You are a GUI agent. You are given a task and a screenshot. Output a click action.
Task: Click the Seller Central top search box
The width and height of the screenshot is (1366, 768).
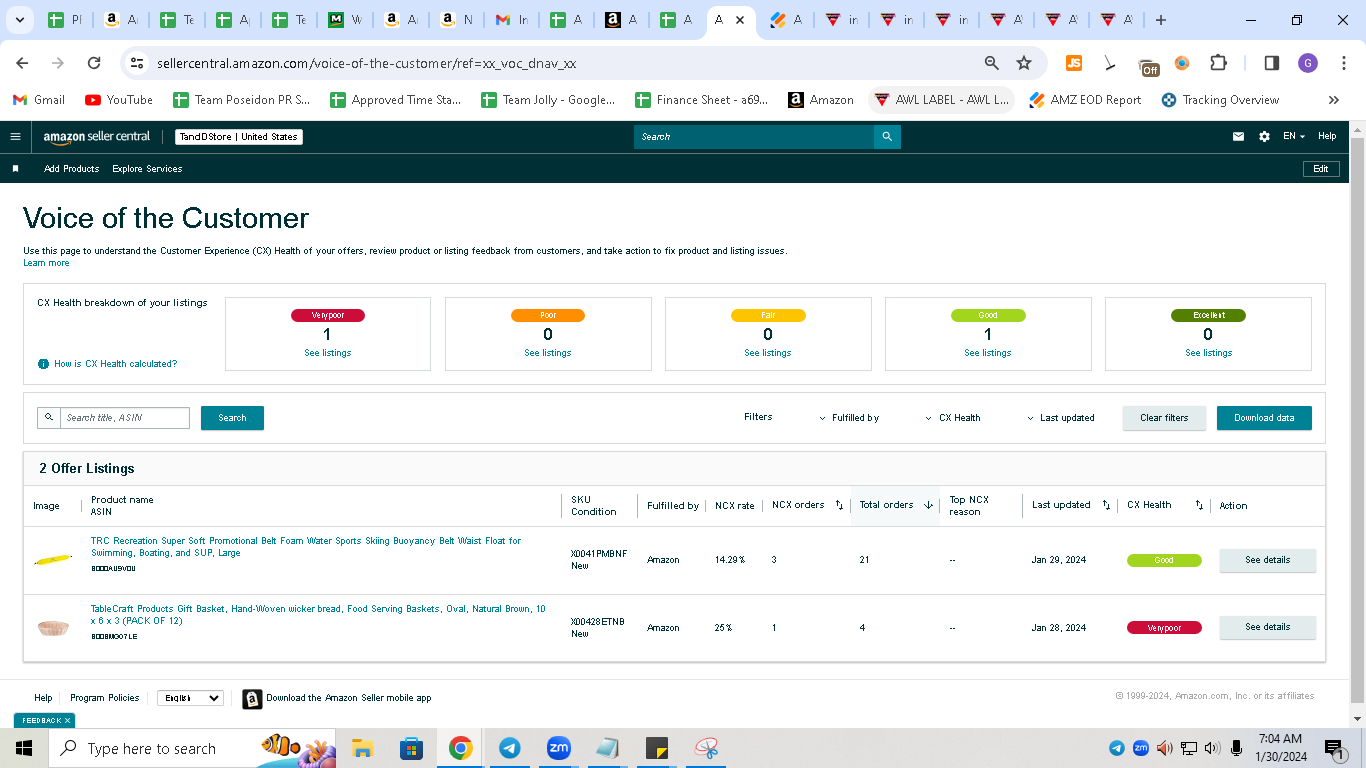(x=754, y=137)
